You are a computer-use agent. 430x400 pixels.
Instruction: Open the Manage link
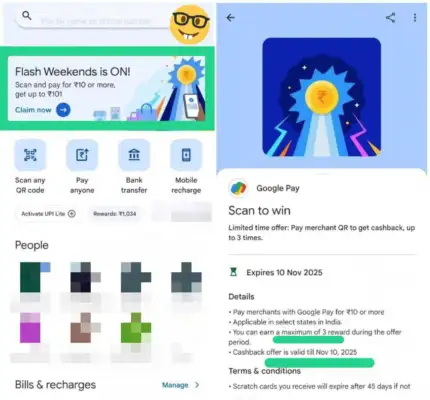point(175,385)
